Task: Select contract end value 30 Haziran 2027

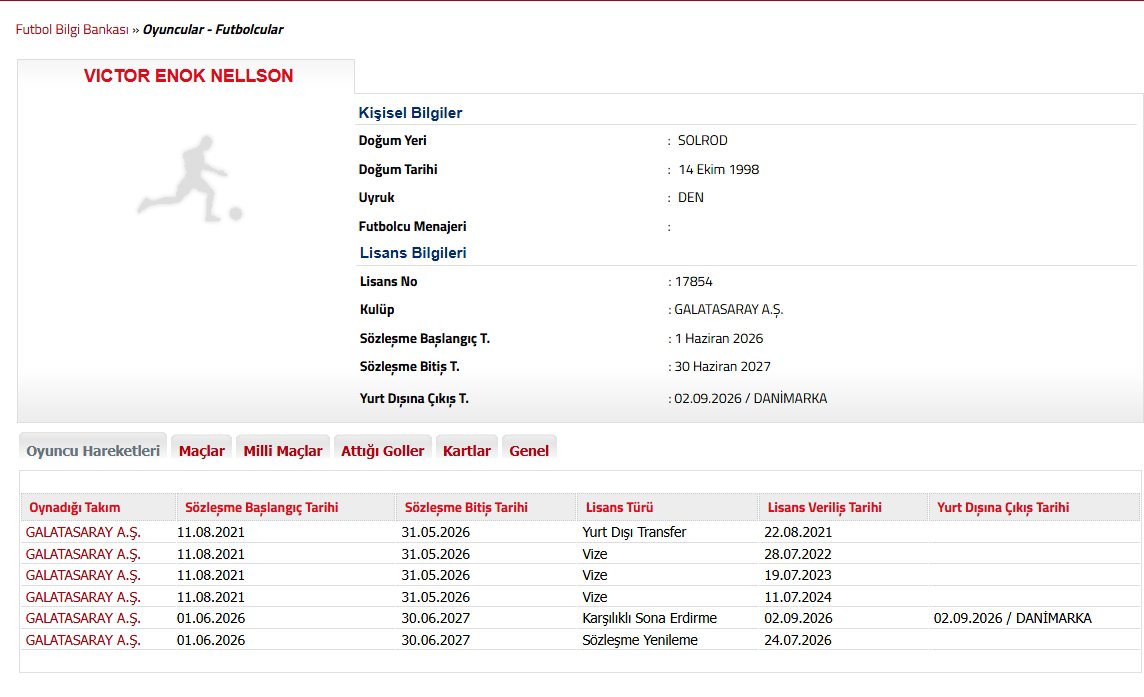Action: point(722,366)
